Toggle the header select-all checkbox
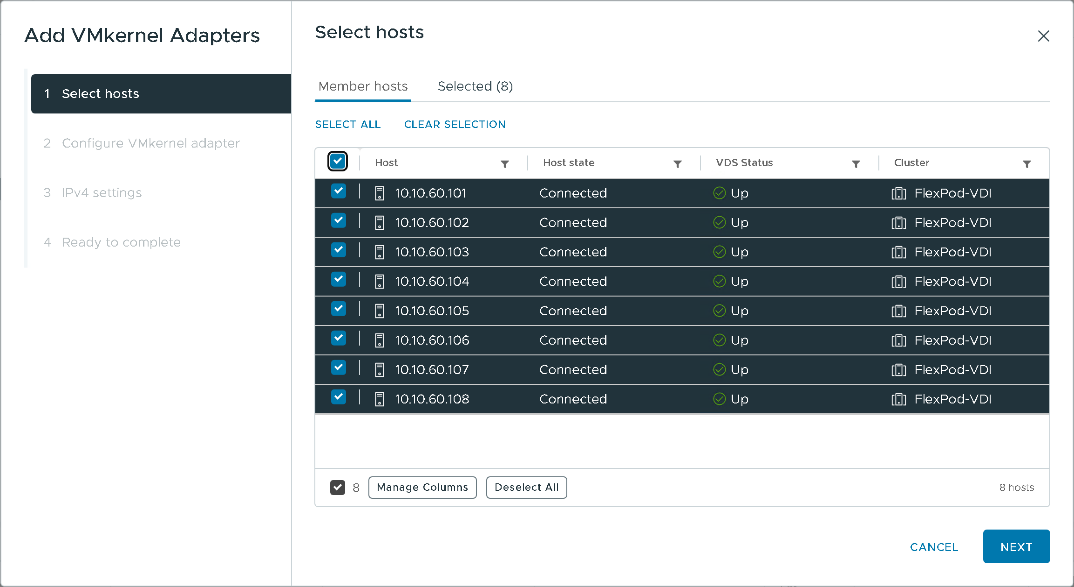The image size is (1074, 587). coord(338,162)
